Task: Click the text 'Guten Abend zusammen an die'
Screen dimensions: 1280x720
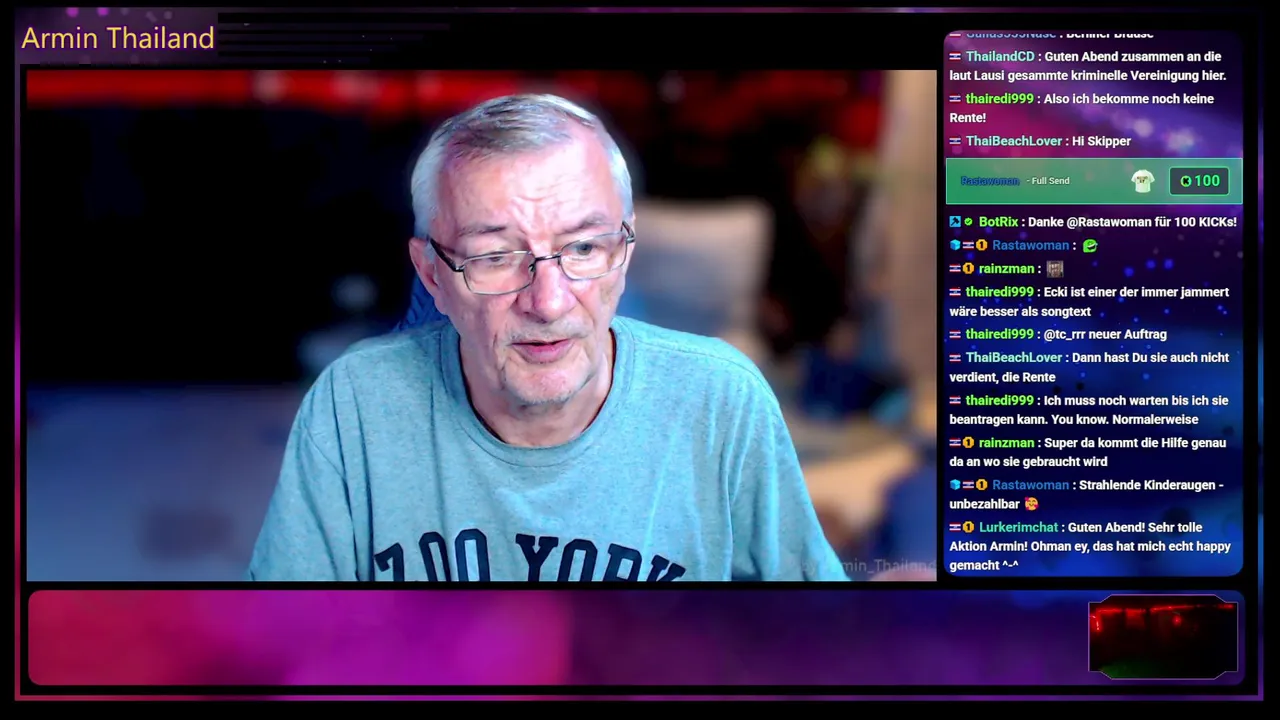Action: coord(1133,57)
